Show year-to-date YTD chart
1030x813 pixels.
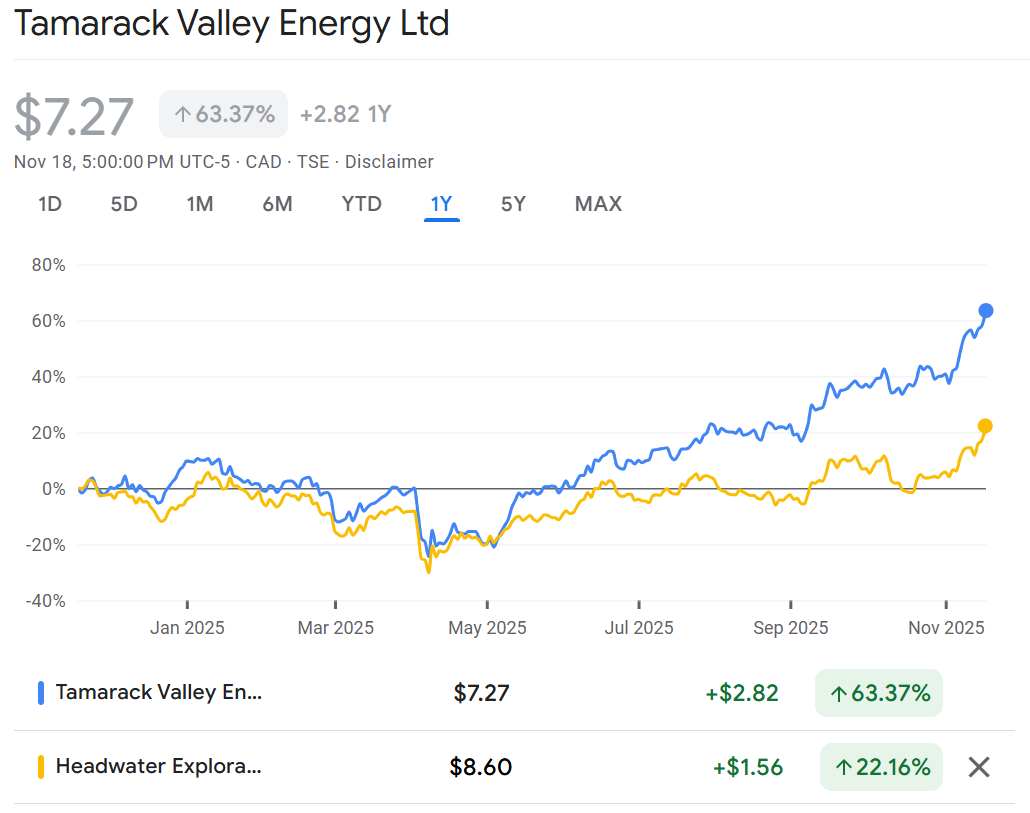pos(361,204)
